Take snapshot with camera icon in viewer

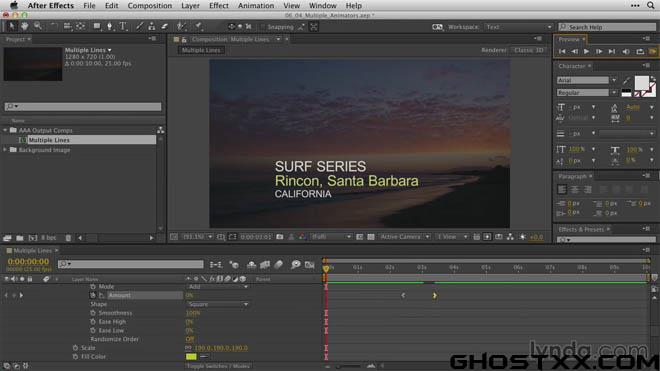point(279,237)
